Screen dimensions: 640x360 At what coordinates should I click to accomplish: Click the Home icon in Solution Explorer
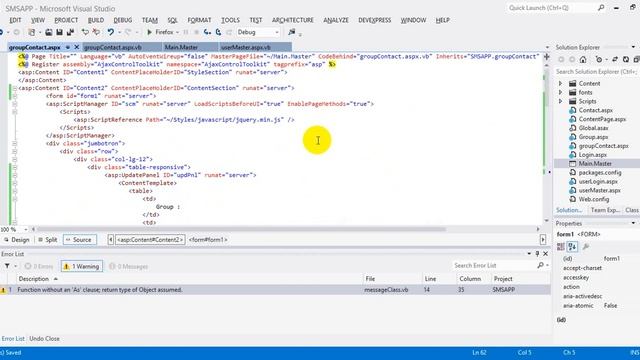(583, 60)
